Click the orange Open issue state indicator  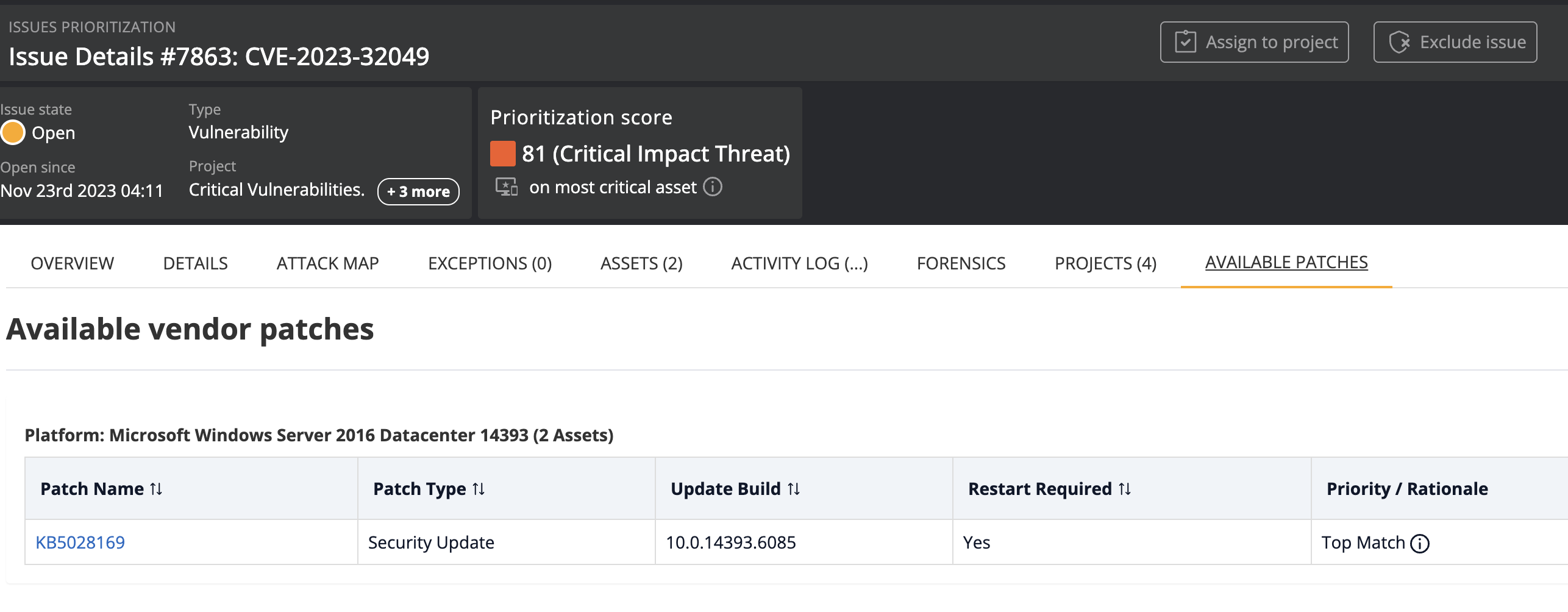13,132
